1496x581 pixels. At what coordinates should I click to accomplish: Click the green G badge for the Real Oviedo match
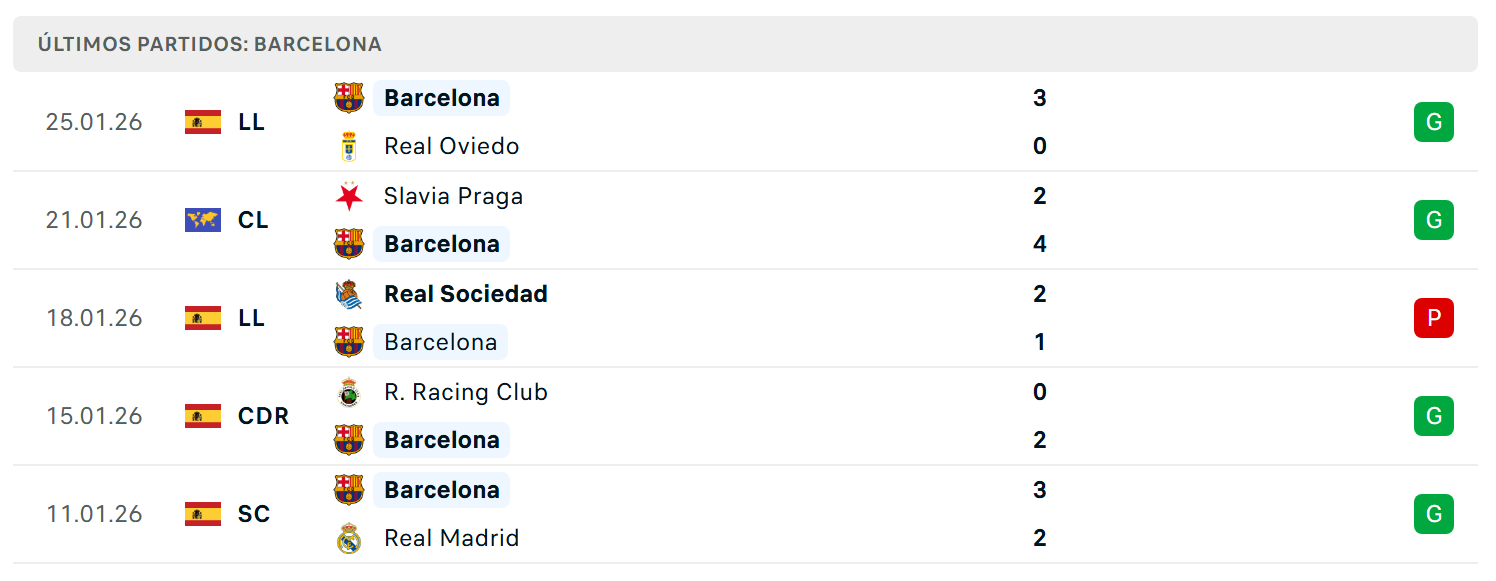click(x=1434, y=122)
